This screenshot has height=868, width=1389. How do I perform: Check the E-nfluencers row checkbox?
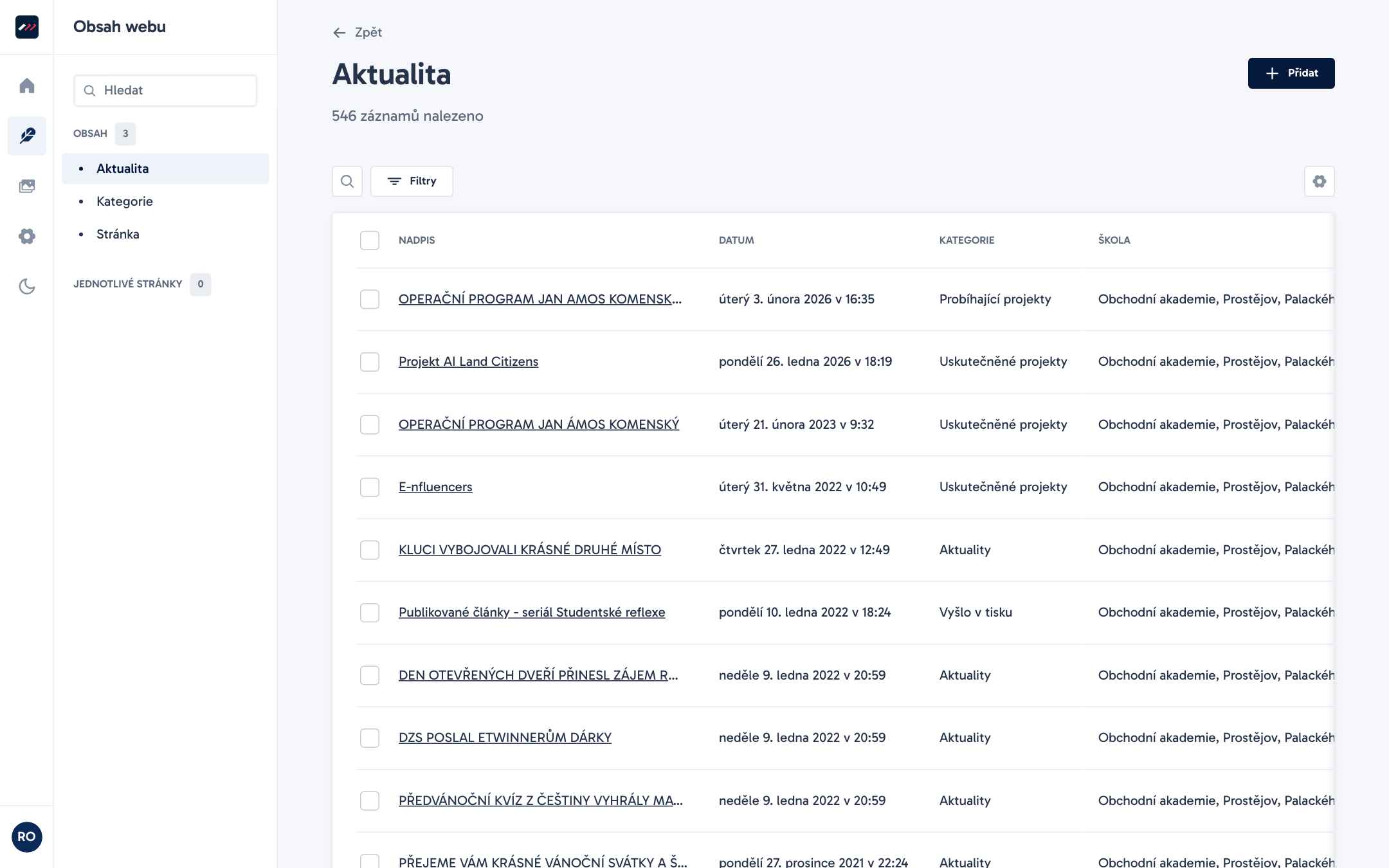pos(370,487)
